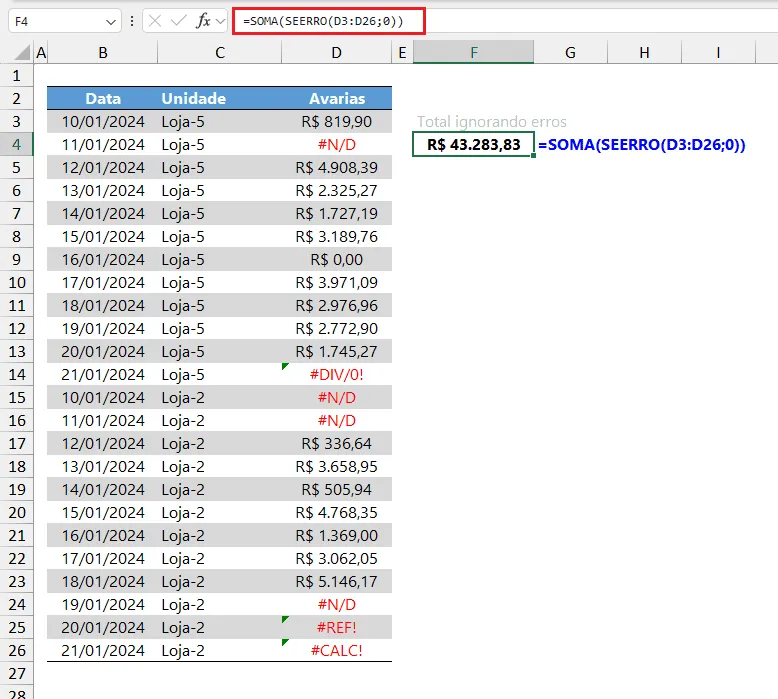The image size is (778, 699).
Task: Select the #DIV/0! error cell
Action: [336, 375]
